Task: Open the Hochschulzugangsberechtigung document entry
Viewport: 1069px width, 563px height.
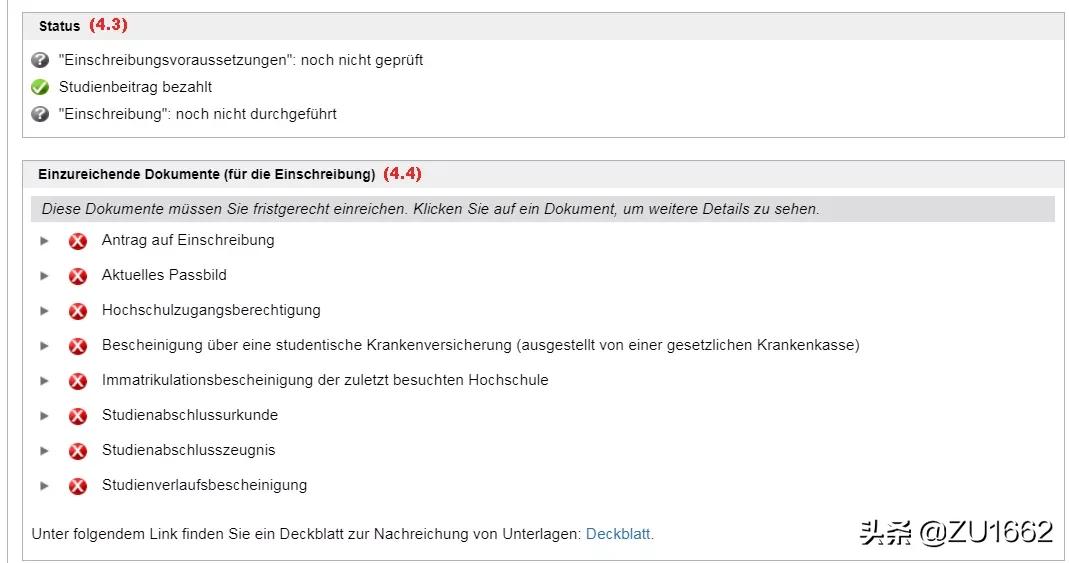Action: (x=211, y=310)
